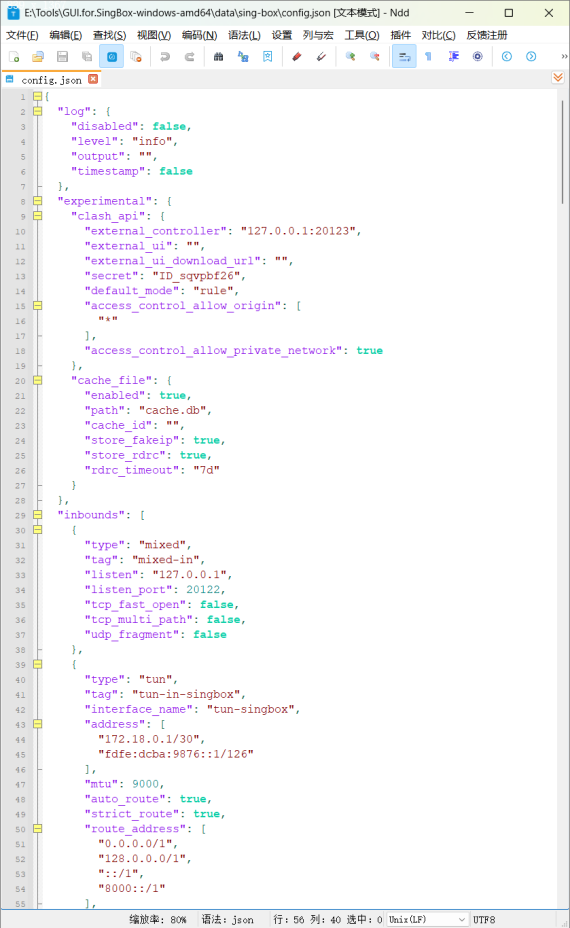Close the config.json tab
570x928 pixels.
click(93, 79)
